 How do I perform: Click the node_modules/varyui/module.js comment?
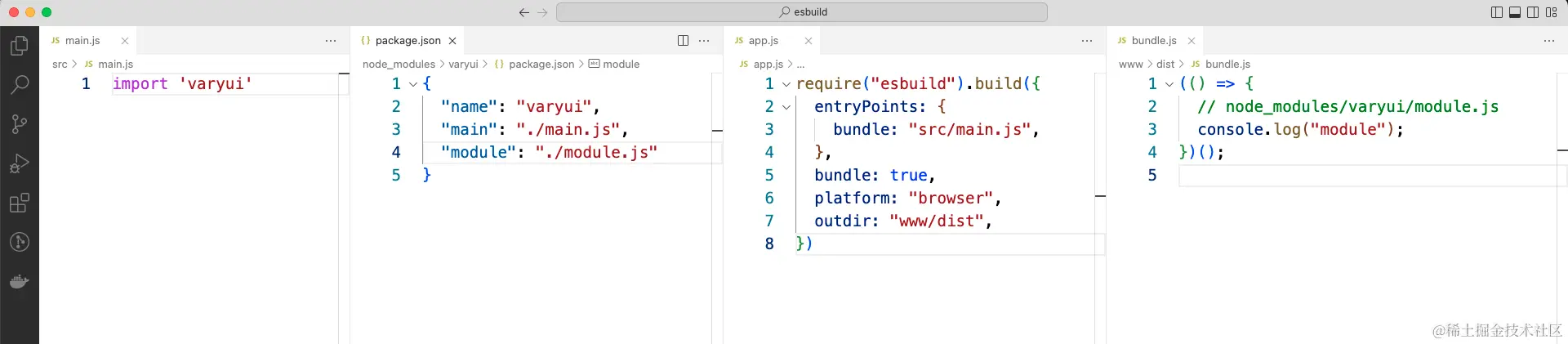point(1347,106)
